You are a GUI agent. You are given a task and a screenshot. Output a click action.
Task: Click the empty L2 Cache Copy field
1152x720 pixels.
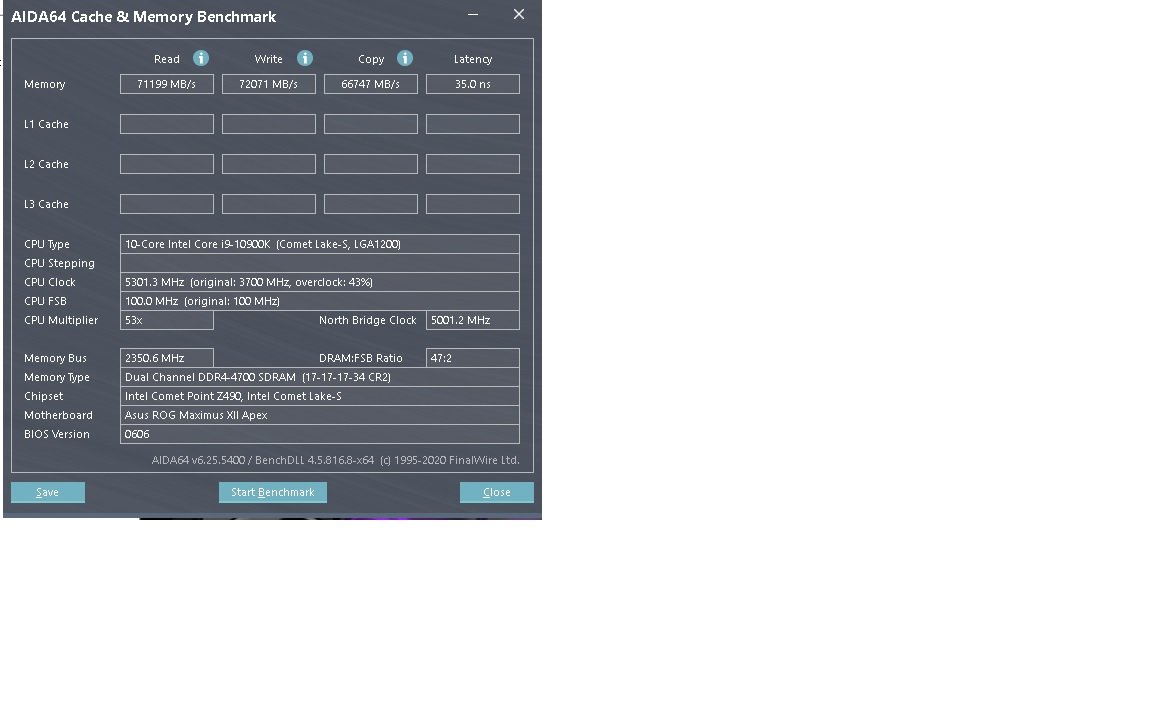pos(371,164)
